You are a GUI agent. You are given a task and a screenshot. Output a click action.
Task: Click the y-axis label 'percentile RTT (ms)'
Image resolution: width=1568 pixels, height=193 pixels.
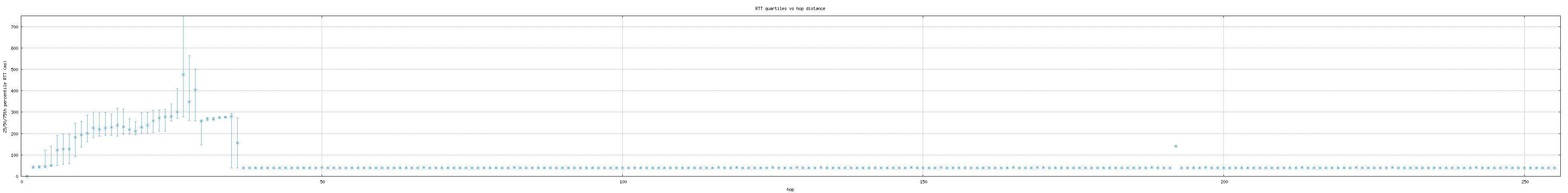[5, 97]
